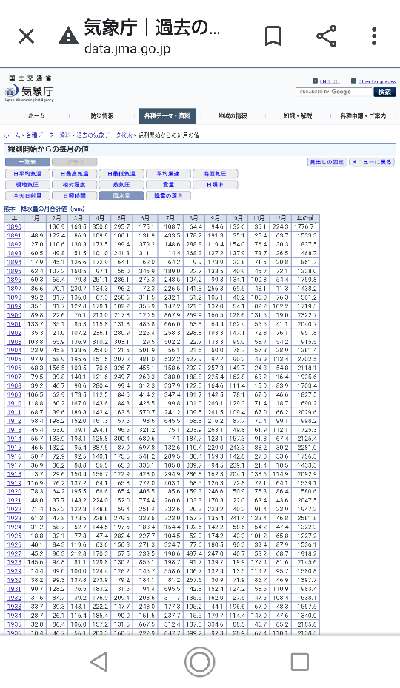This screenshot has height=688, width=400.
Task: Open the three-dot overflow menu
Action: [374, 36]
